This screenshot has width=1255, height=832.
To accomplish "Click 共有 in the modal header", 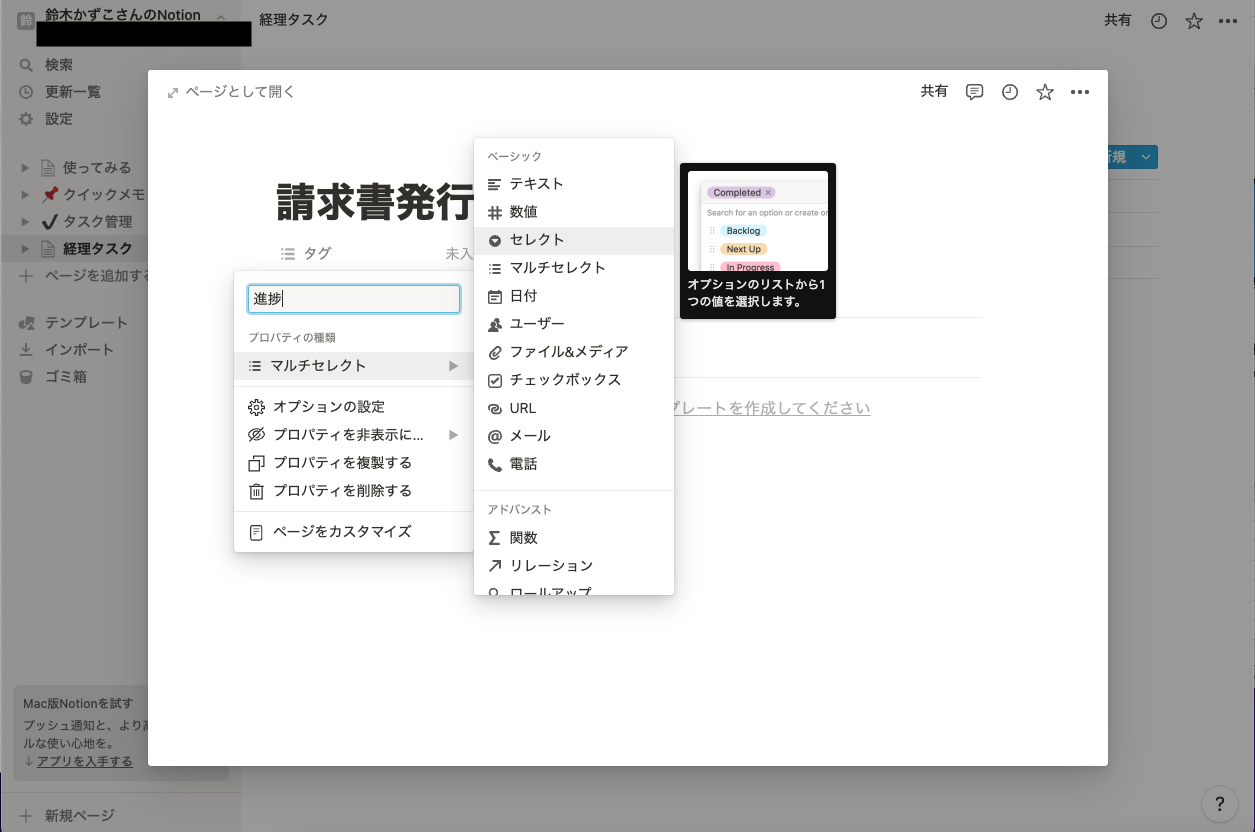I will 934,91.
